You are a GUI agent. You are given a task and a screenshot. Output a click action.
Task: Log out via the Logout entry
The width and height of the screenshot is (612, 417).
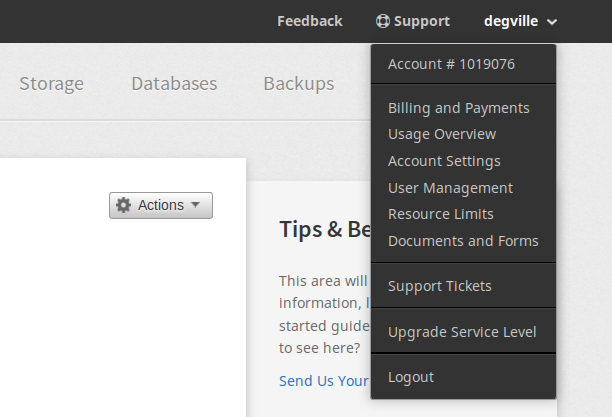411,378
